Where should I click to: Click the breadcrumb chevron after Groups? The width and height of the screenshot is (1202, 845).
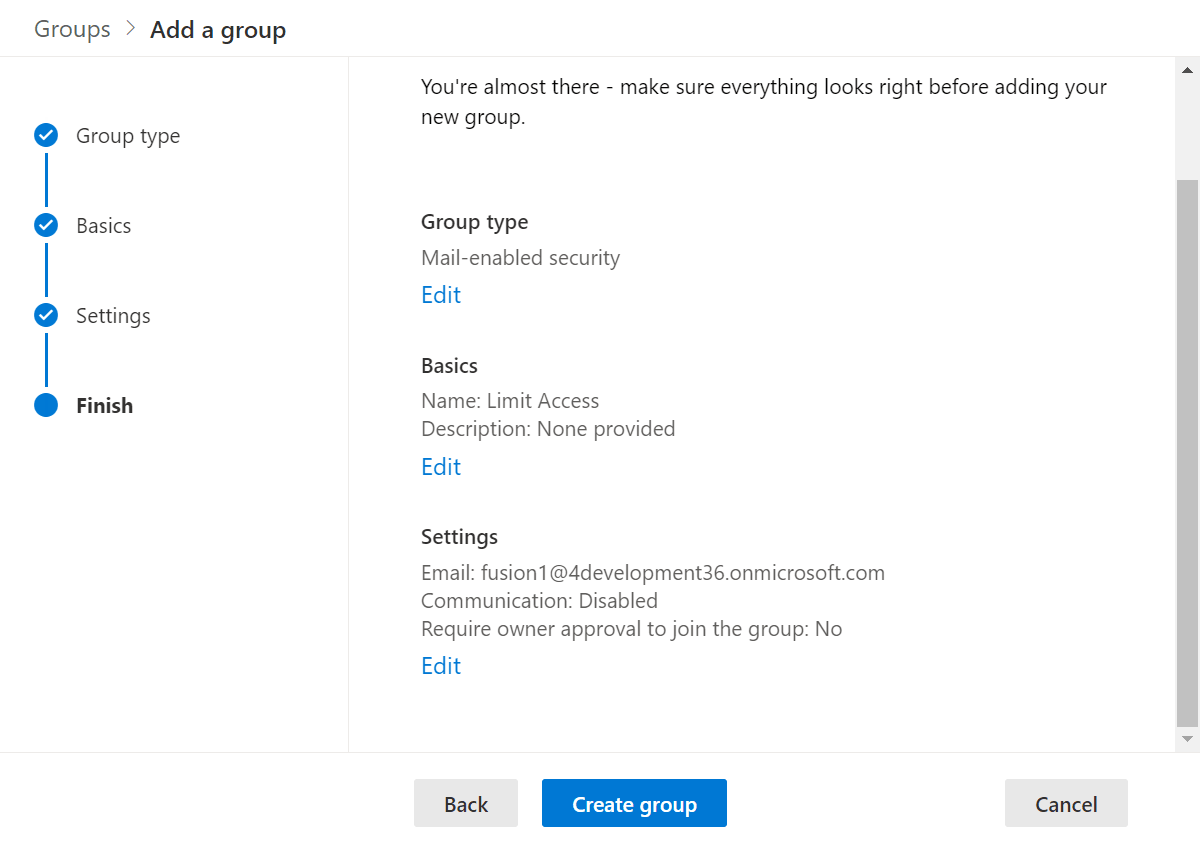tap(129, 28)
